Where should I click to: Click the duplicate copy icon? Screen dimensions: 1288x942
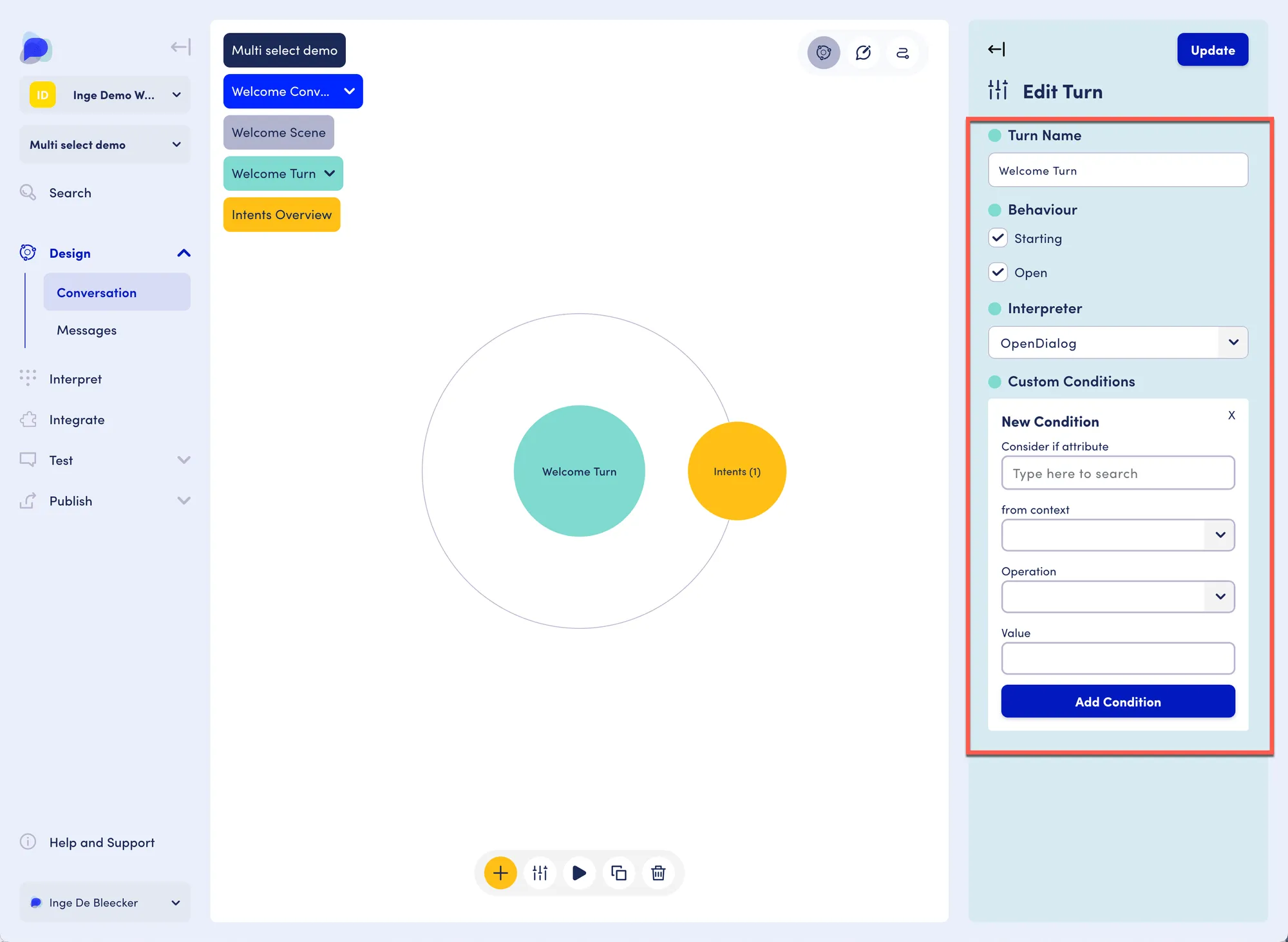click(x=619, y=872)
